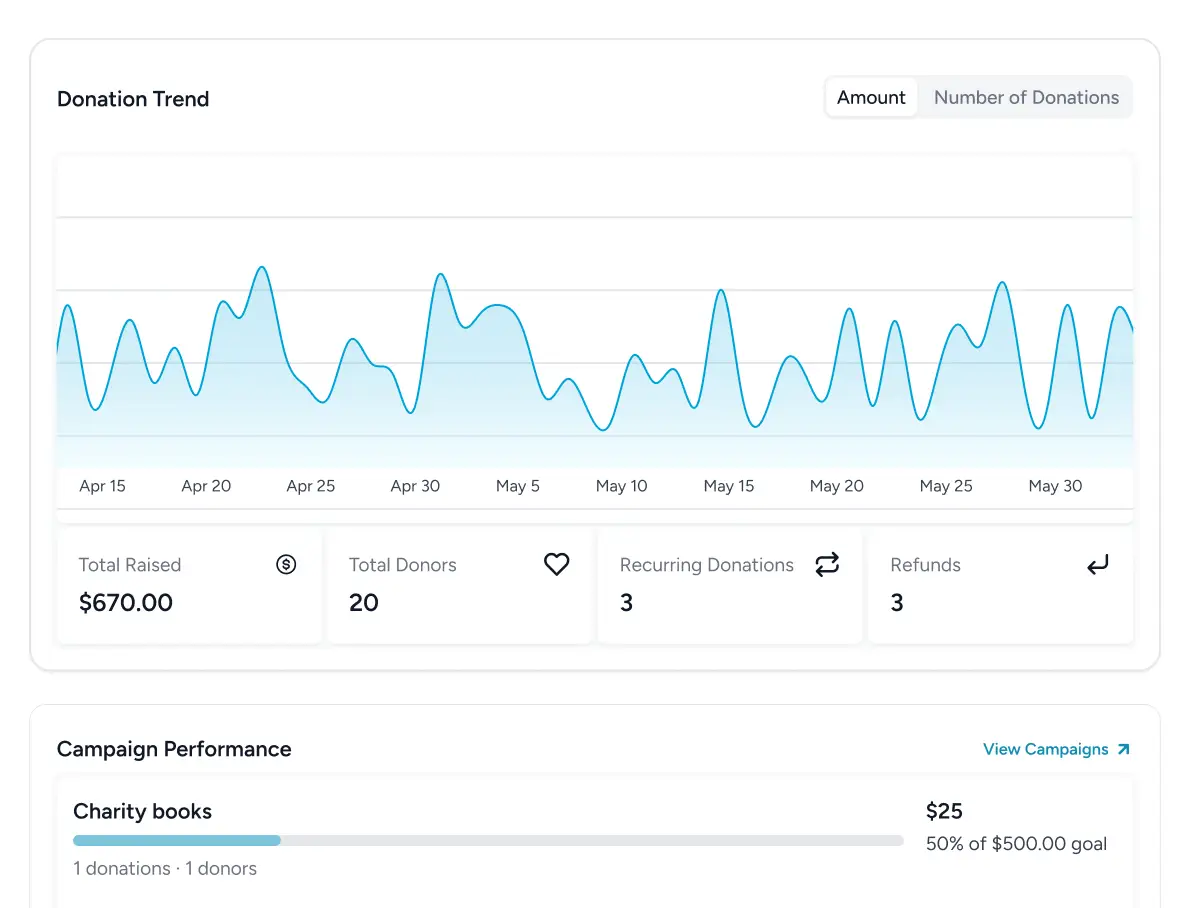Click the Recurring Donations label
The width and height of the screenshot is (1190, 908).
[707, 565]
